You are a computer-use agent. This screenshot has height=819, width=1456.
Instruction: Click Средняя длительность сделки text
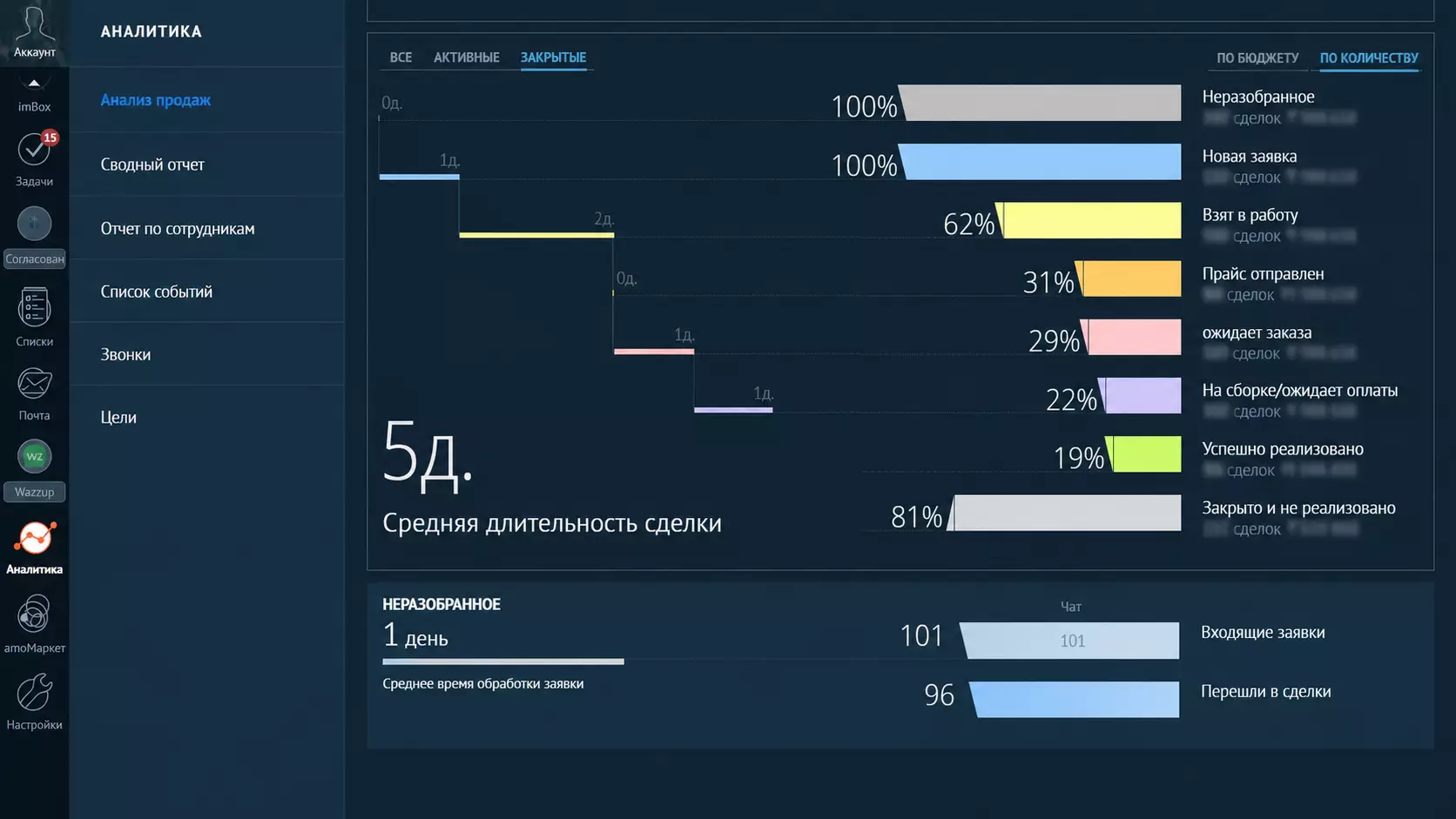pyautogui.click(x=552, y=523)
